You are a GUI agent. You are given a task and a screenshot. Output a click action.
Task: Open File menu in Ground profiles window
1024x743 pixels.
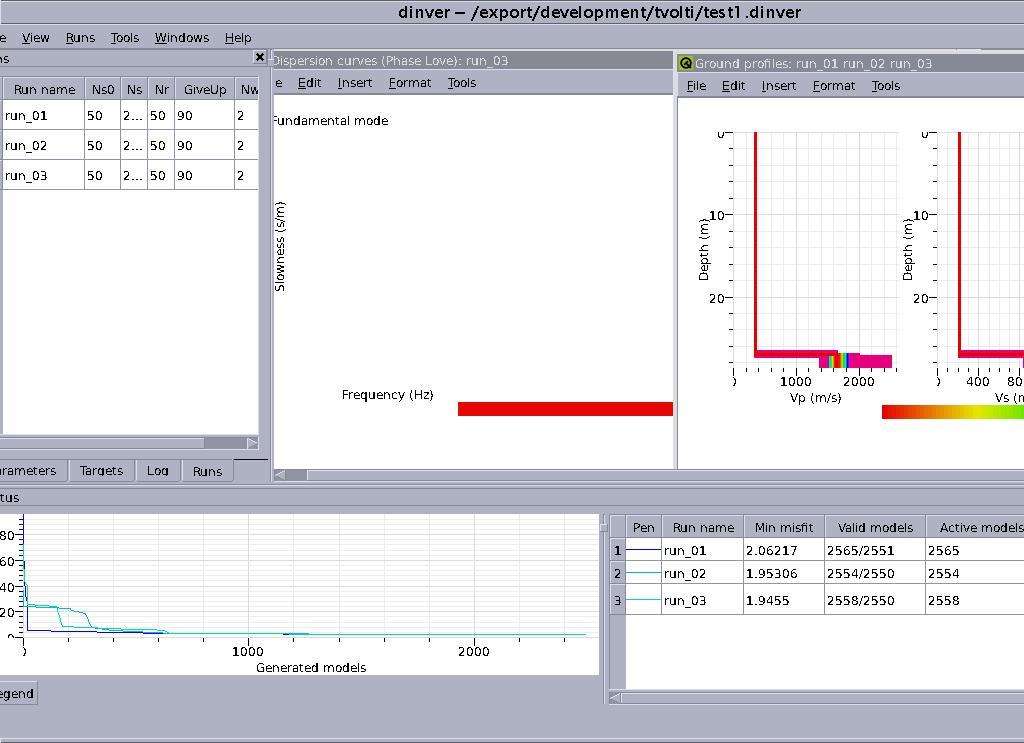[x=696, y=86]
